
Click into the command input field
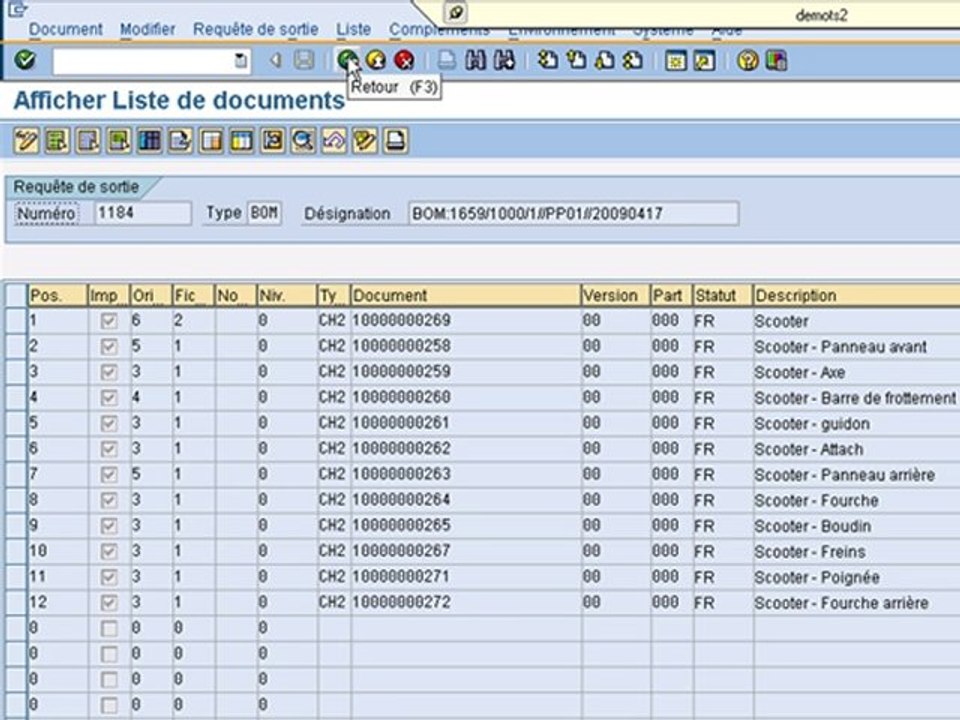click(x=144, y=61)
